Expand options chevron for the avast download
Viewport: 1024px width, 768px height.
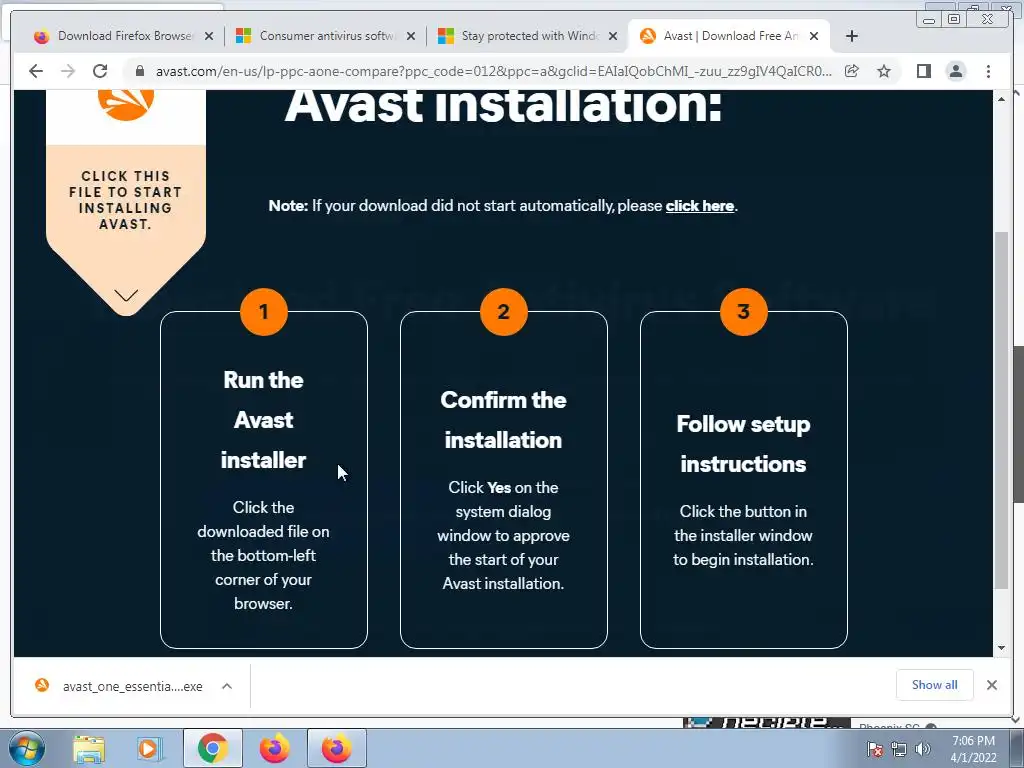(227, 686)
